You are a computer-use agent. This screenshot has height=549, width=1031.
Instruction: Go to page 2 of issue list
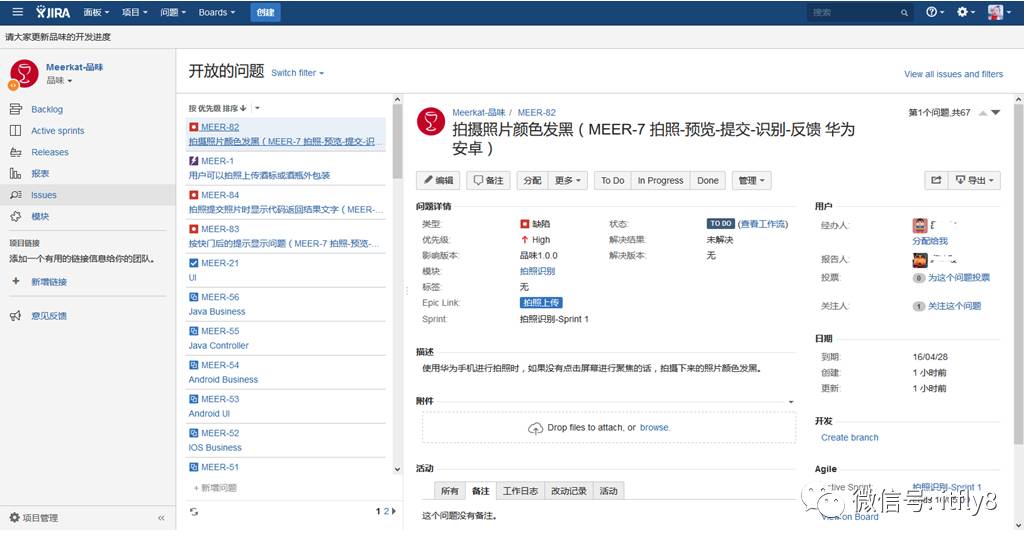click(387, 511)
